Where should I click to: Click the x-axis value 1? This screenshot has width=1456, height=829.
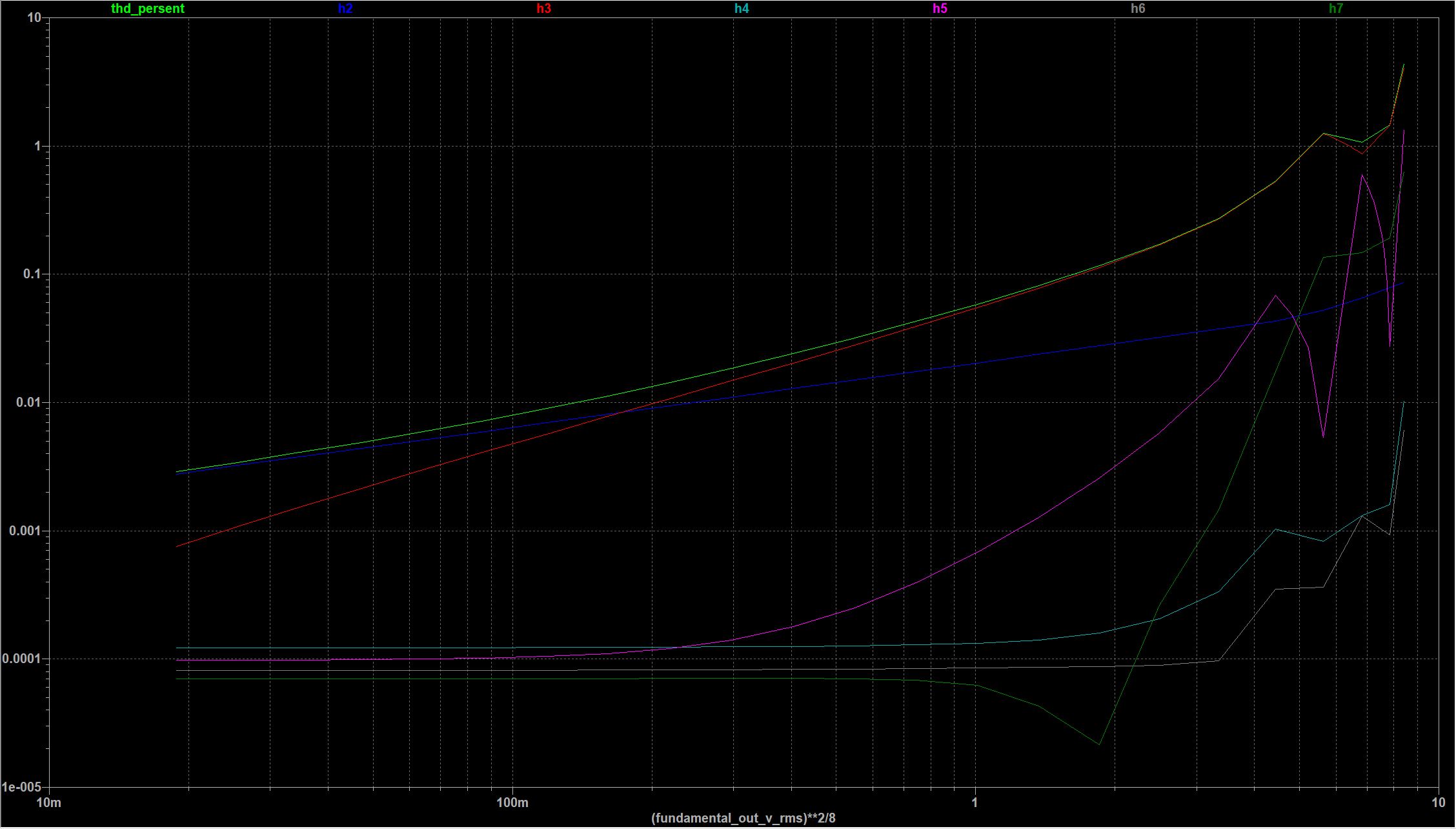[x=975, y=803]
